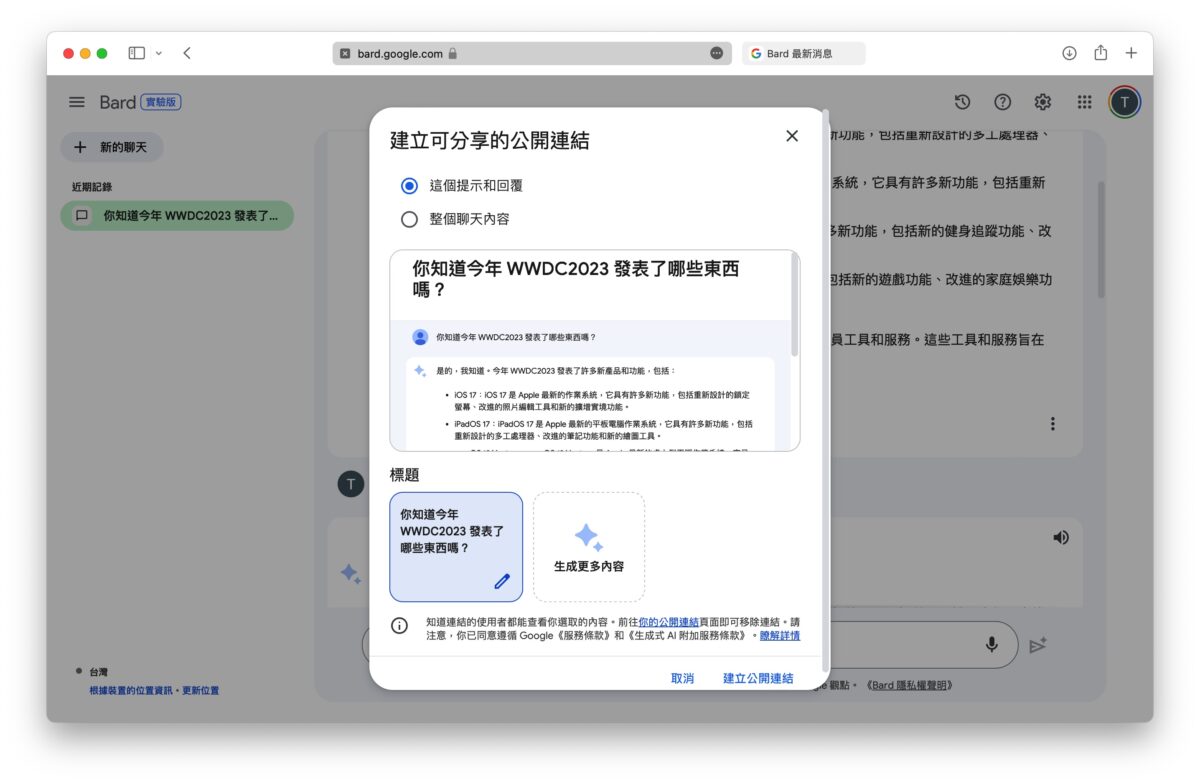Click '新的聊天' button in sidebar

coord(111,147)
